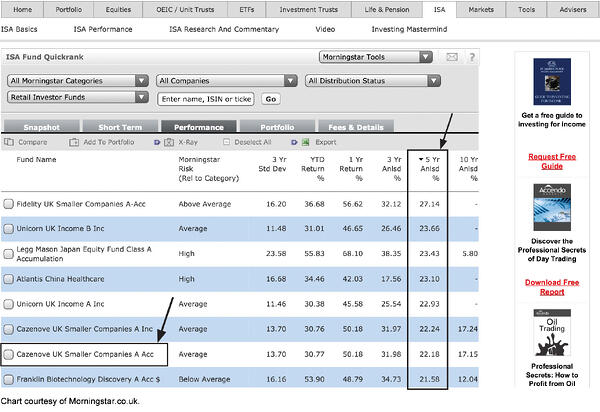Open the All Companies dropdown

point(227,81)
